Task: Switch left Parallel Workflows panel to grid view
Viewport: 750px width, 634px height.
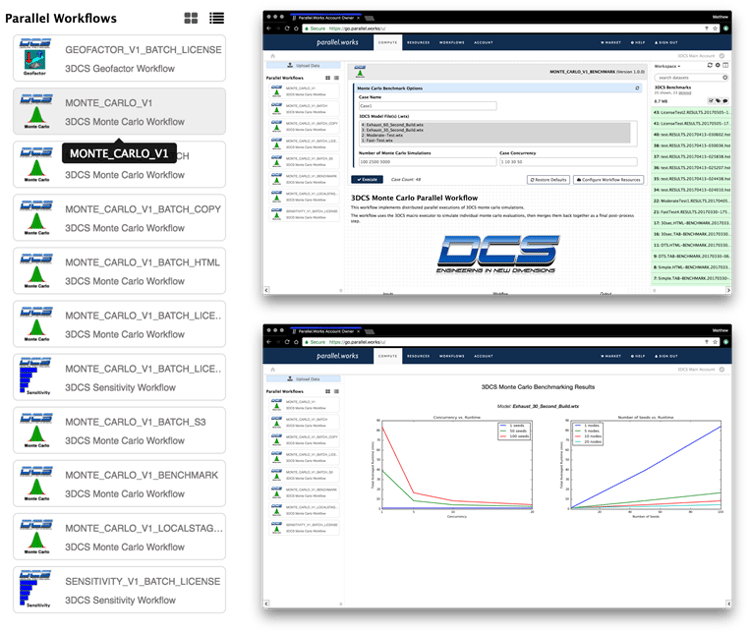Action: tap(191, 18)
